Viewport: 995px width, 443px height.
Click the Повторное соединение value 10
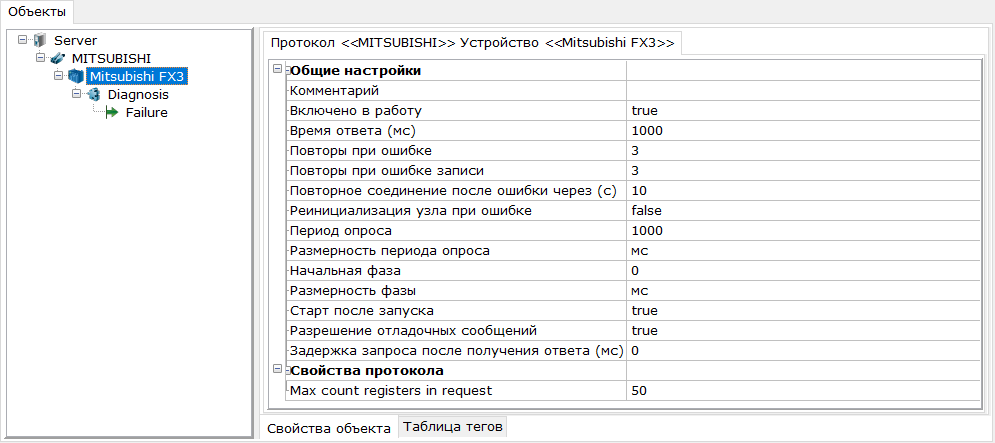(x=803, y=191)
